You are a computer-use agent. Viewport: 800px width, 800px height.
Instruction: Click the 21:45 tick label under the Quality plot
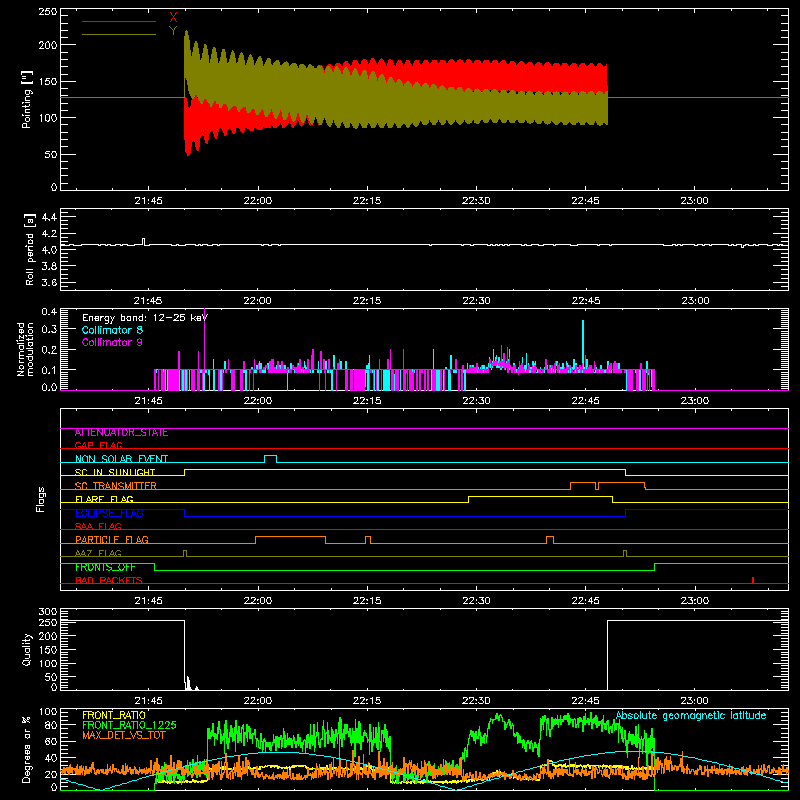[148, 701]
